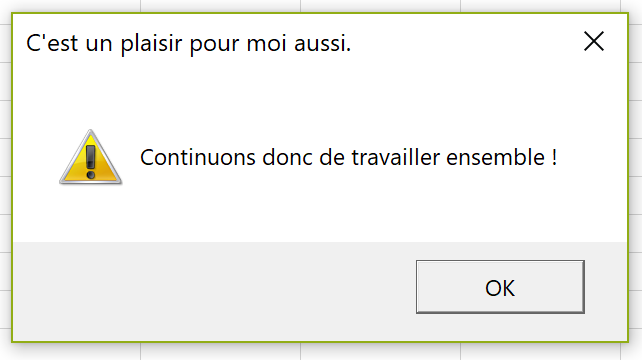Click the word "Continuons" in the message

pyautogui.click(x=198, y=157)
